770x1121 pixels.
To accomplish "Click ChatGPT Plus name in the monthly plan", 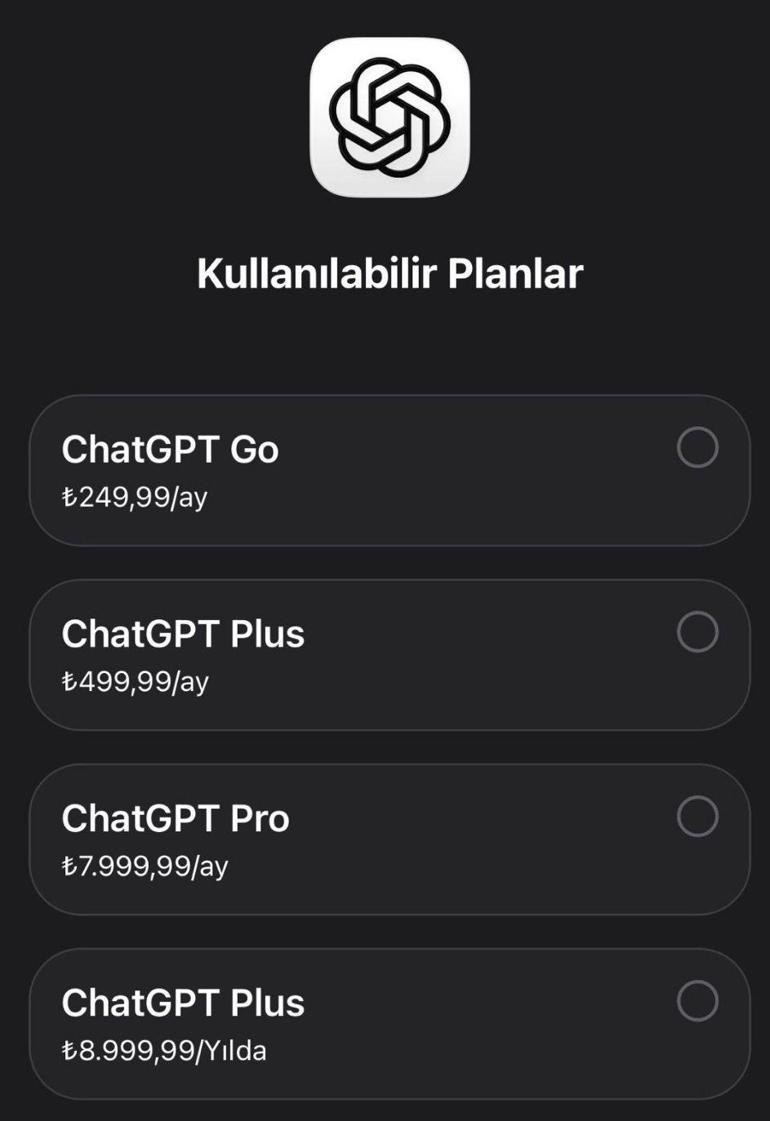I will 183,634.
